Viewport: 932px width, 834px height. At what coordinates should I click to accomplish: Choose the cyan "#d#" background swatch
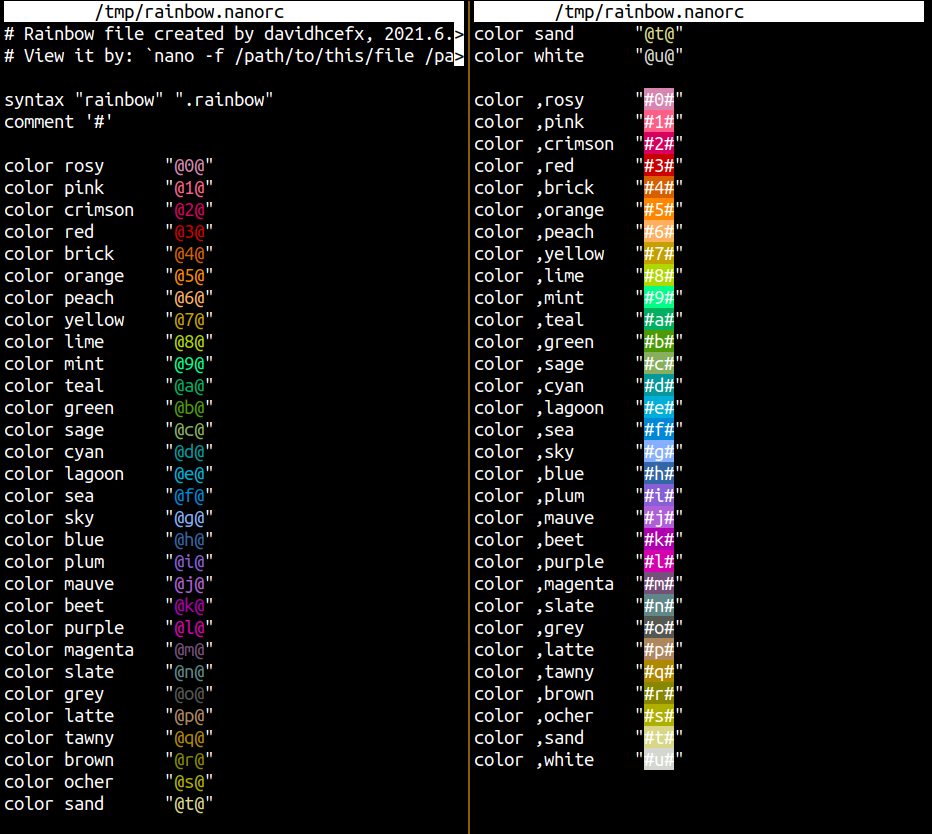point(659,386)
